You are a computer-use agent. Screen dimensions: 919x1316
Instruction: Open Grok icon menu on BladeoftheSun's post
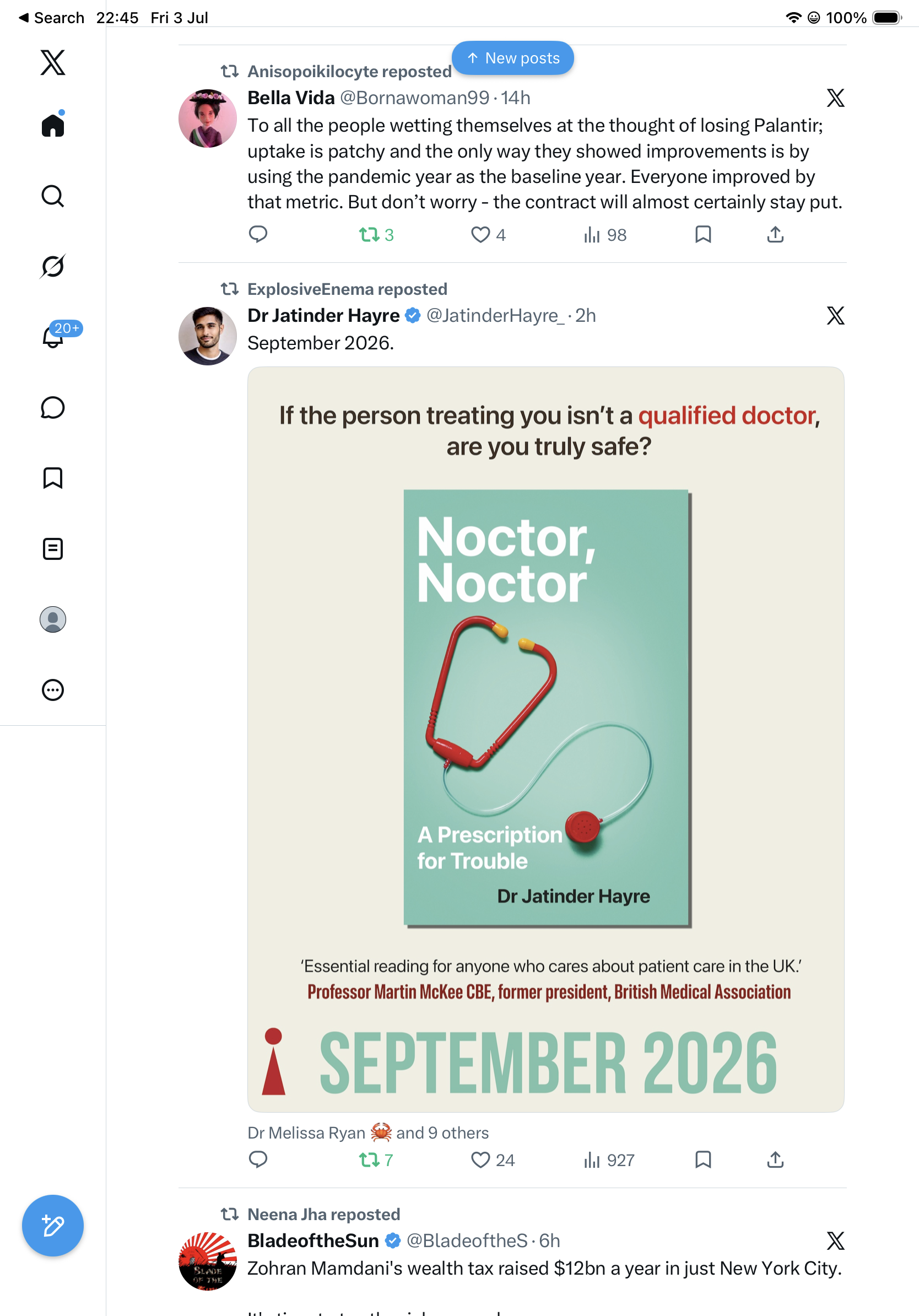(835, 1241)
